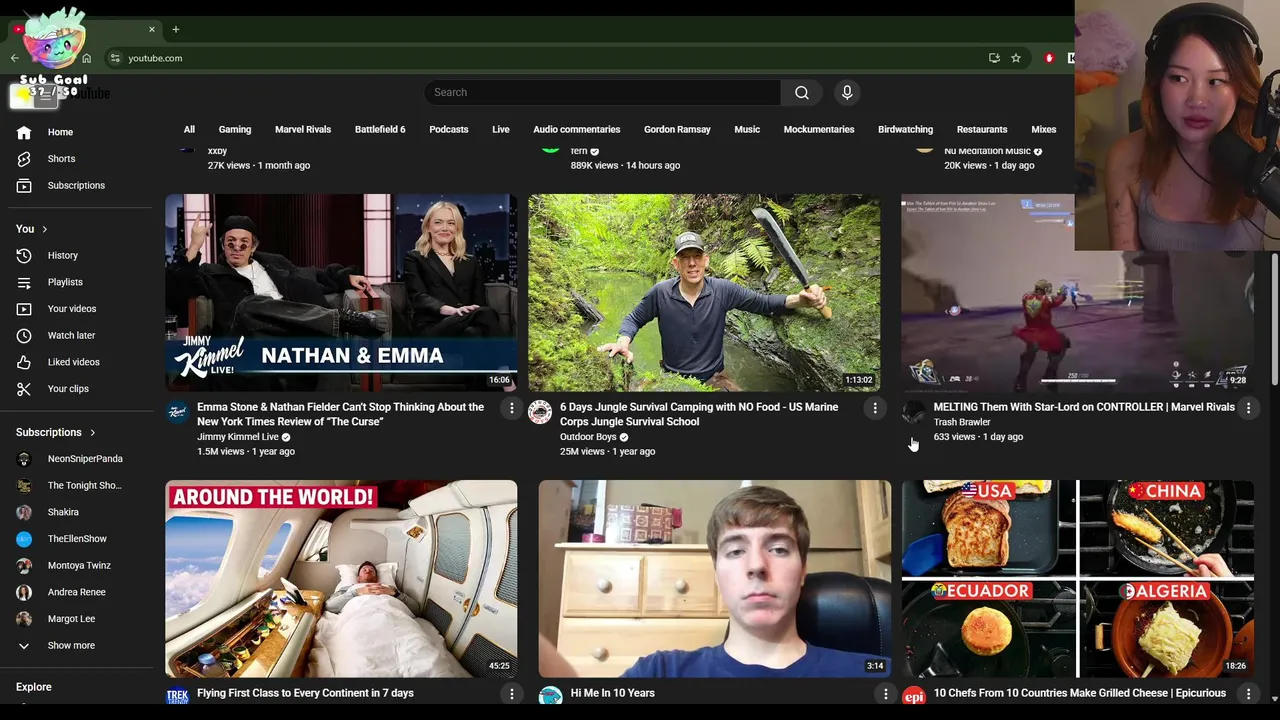Select the Live filter chip
Image resolution: width=1280 pixels, height=720 pixels.
(x=501, y=129)
